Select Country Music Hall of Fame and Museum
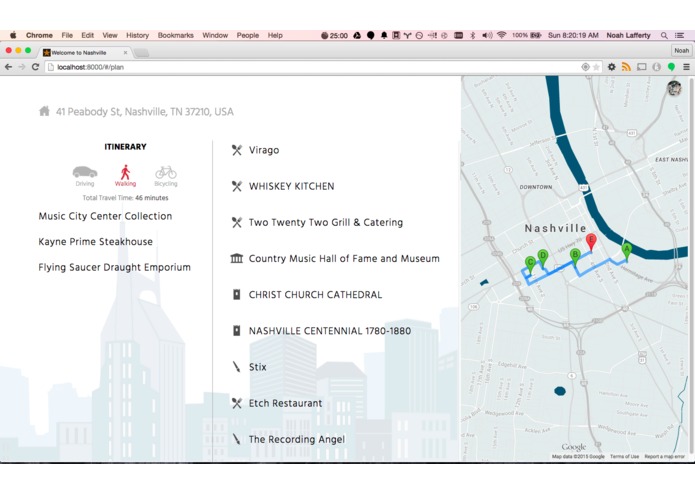The width and height of the screenshot is (695, 494). [x=344, y=258]
